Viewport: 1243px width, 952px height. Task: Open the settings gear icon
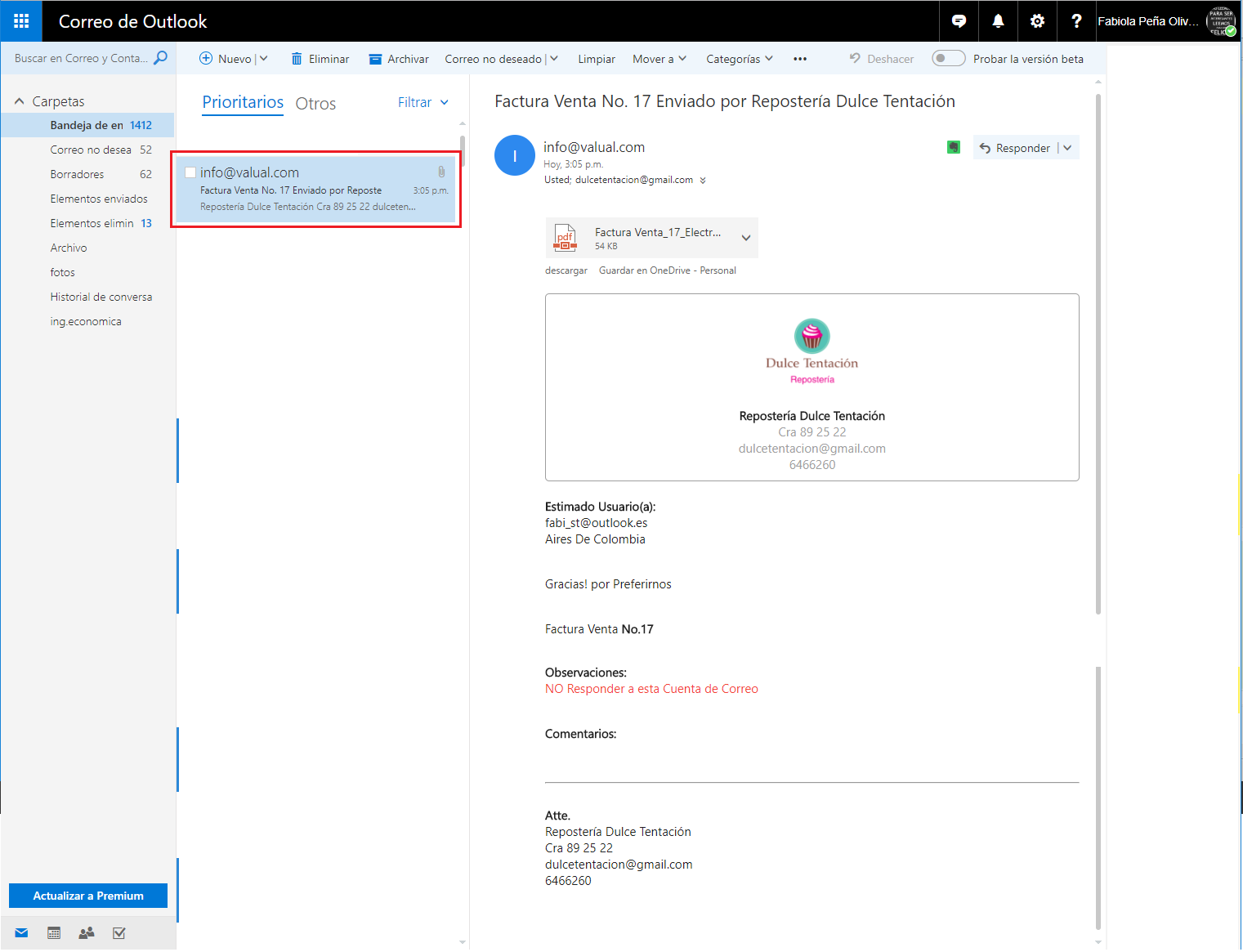pos(1037,21)
